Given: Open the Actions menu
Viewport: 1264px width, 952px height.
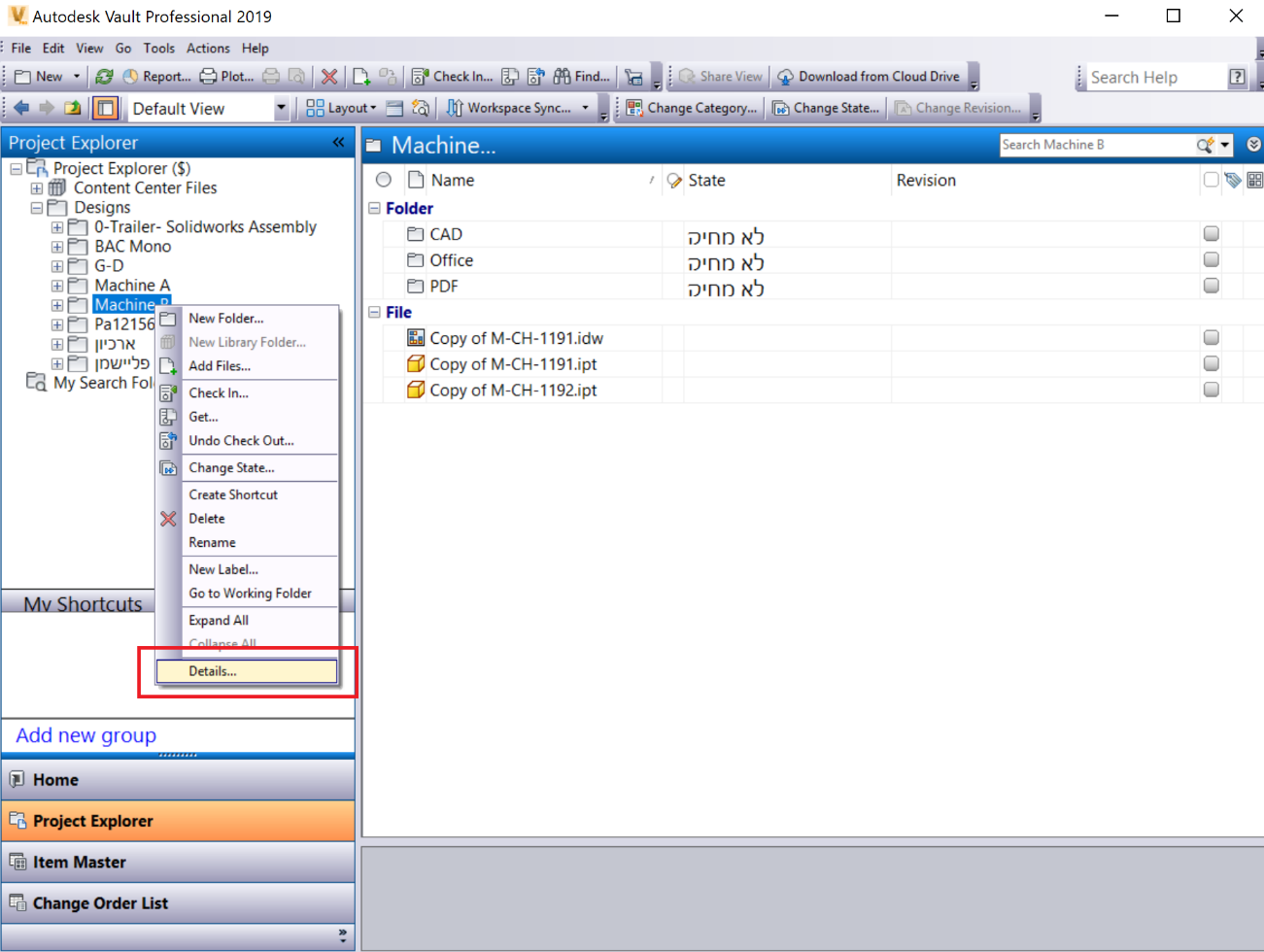Looking at the screenshot, I should point(208,48).
